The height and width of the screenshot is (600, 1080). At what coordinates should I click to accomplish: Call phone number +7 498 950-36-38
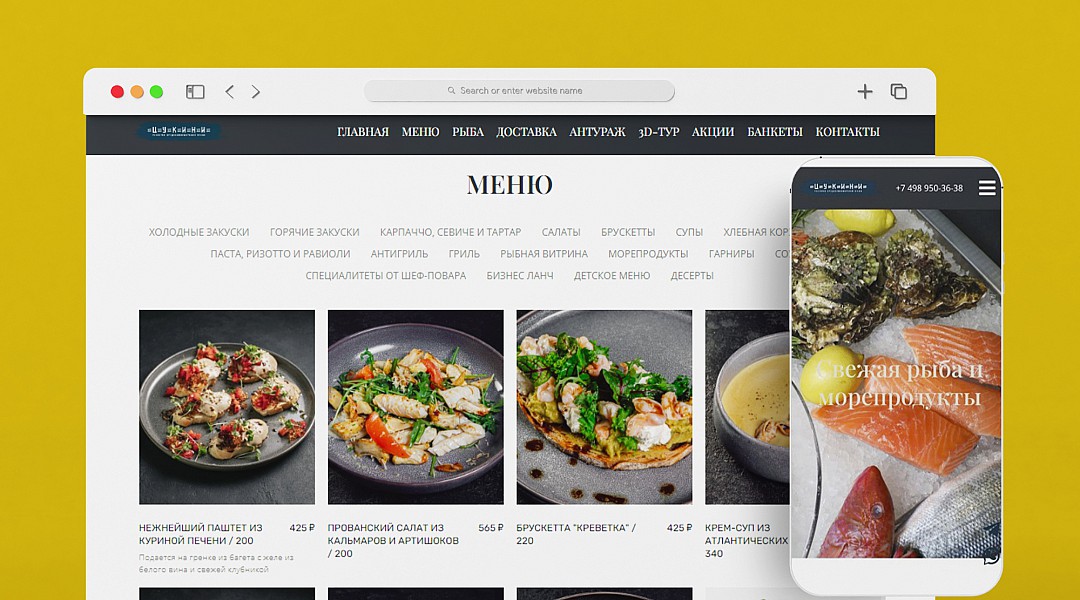pyautogui.click(x=929, y=188)
